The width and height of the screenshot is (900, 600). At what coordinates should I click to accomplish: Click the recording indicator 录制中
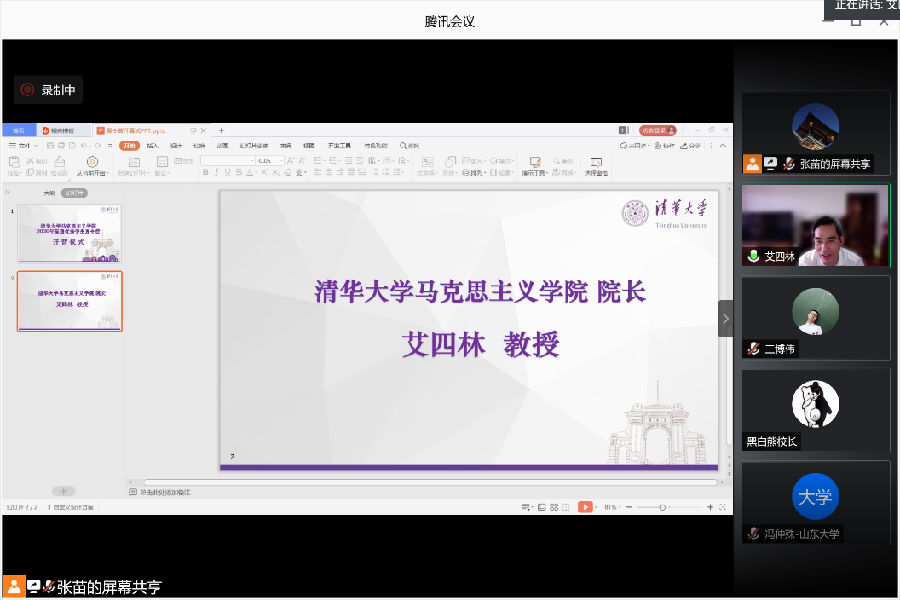[48, 90]
